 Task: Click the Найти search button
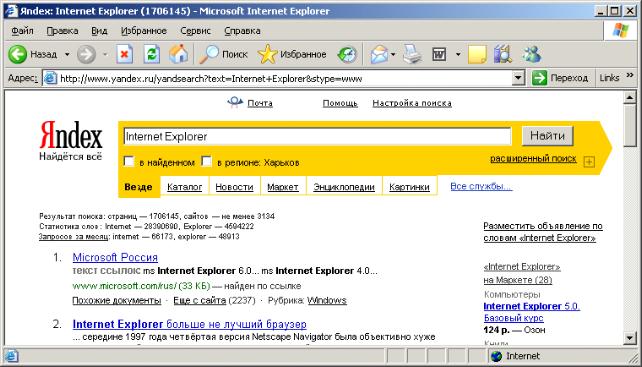(547, 136)
